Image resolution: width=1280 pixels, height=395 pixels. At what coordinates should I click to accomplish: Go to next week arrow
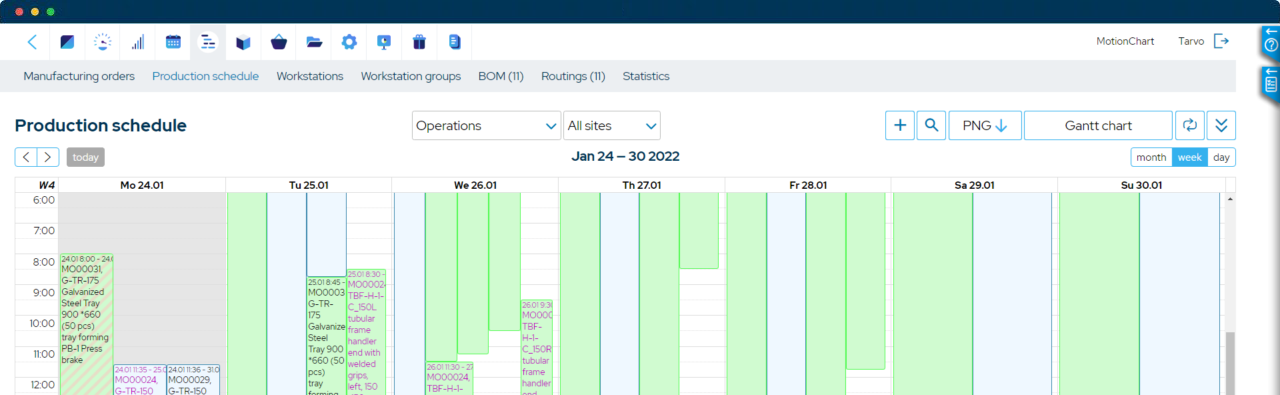(48, 157)
